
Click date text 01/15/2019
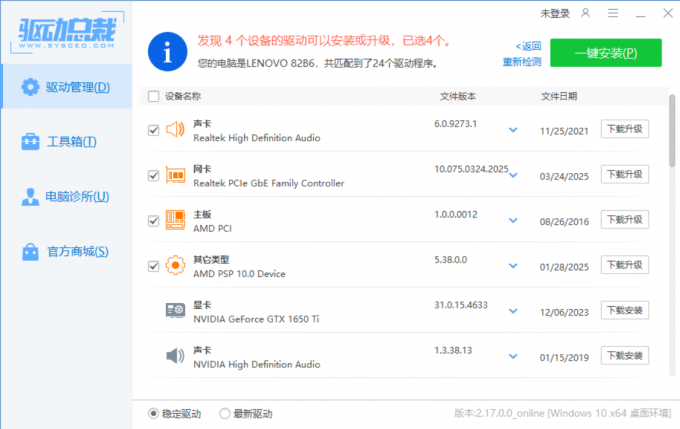pos(564,357)
